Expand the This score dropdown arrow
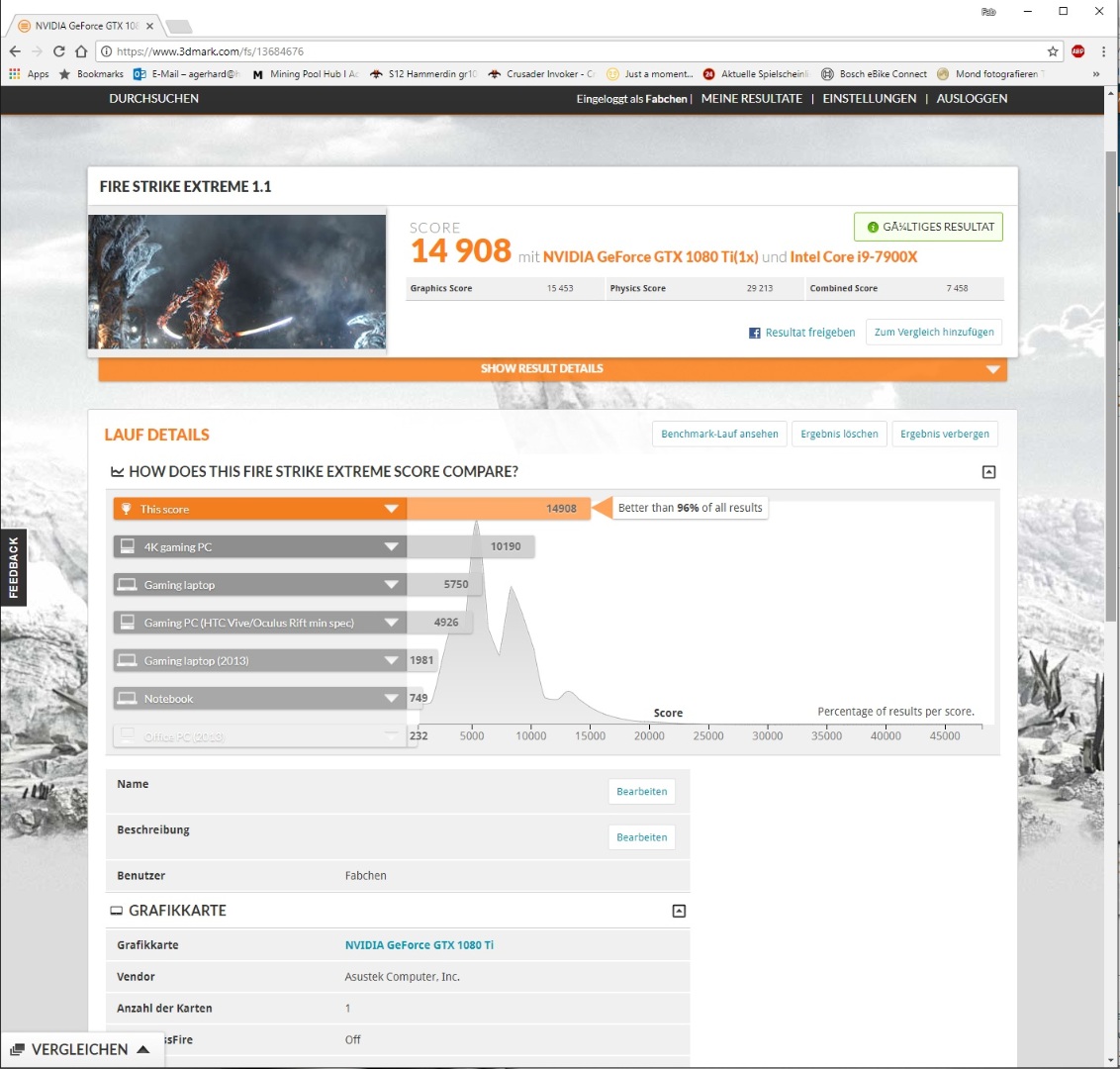Image resolution: width=1120 pixels, height=1069 pixels. (x=391, y=509)
